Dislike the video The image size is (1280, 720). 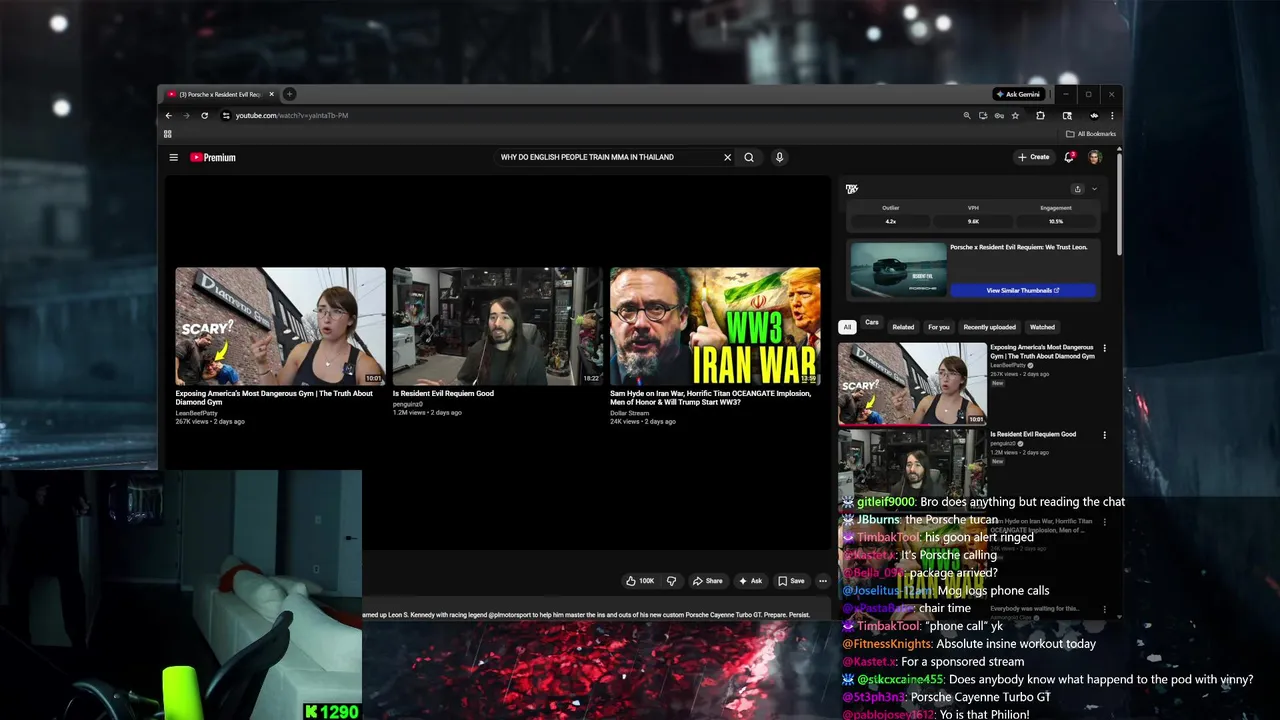[671, 581]
